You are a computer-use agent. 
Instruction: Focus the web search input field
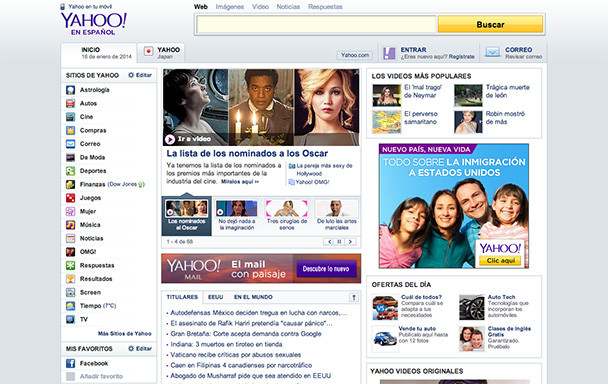tap(316, 24)
